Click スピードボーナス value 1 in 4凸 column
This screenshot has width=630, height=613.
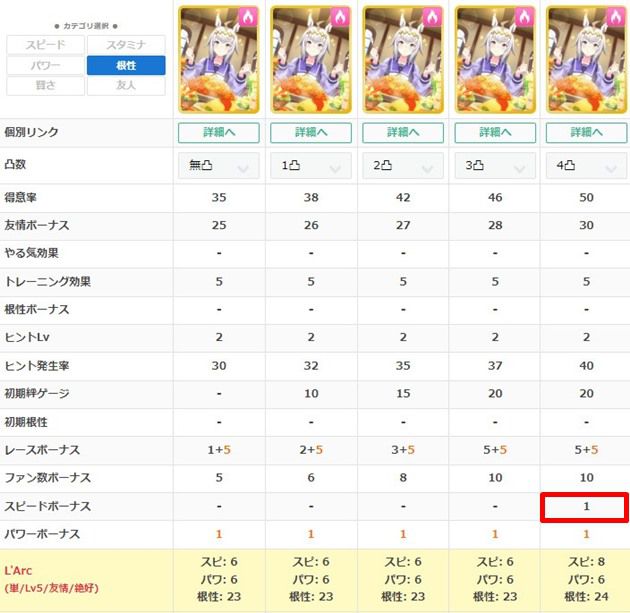(x=587, y=507)
